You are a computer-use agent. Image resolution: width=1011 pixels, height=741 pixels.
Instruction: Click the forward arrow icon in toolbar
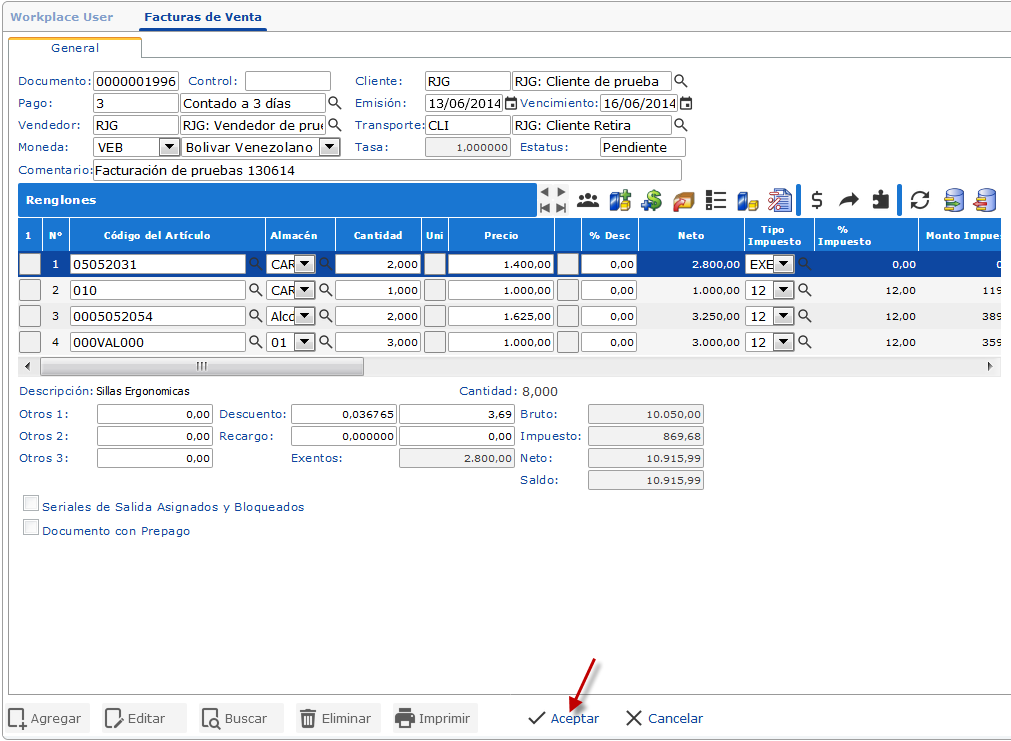848,200
